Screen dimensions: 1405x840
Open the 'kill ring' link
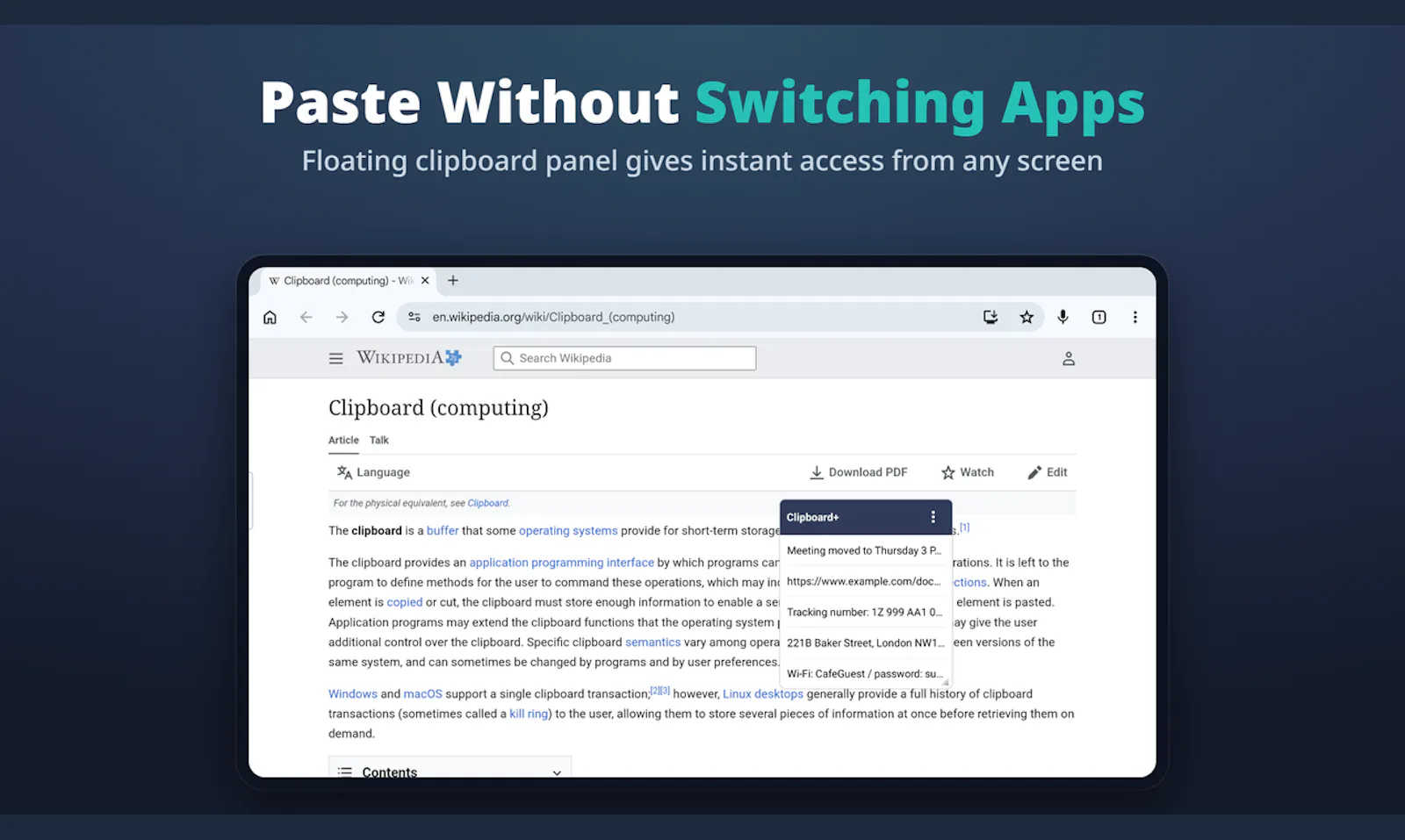click(x=529, y=714)
